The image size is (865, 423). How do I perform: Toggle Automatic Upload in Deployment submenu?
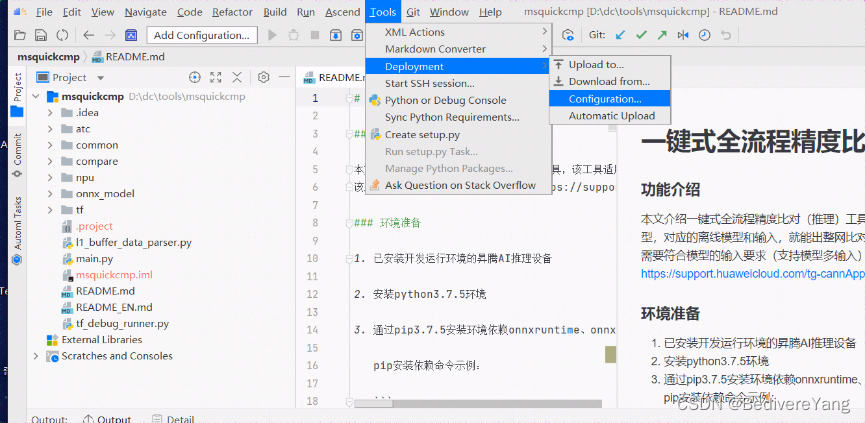(612, 116)
